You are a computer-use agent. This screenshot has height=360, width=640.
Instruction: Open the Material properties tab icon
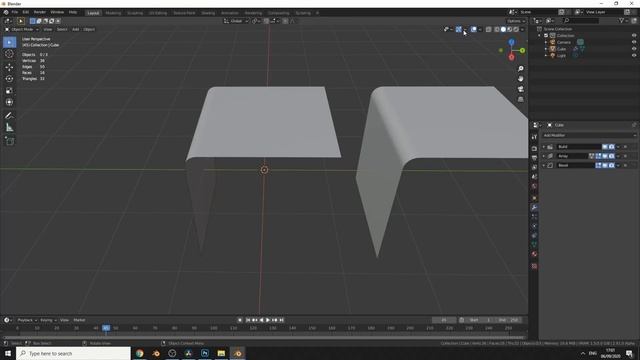click(x=534, y=254)
